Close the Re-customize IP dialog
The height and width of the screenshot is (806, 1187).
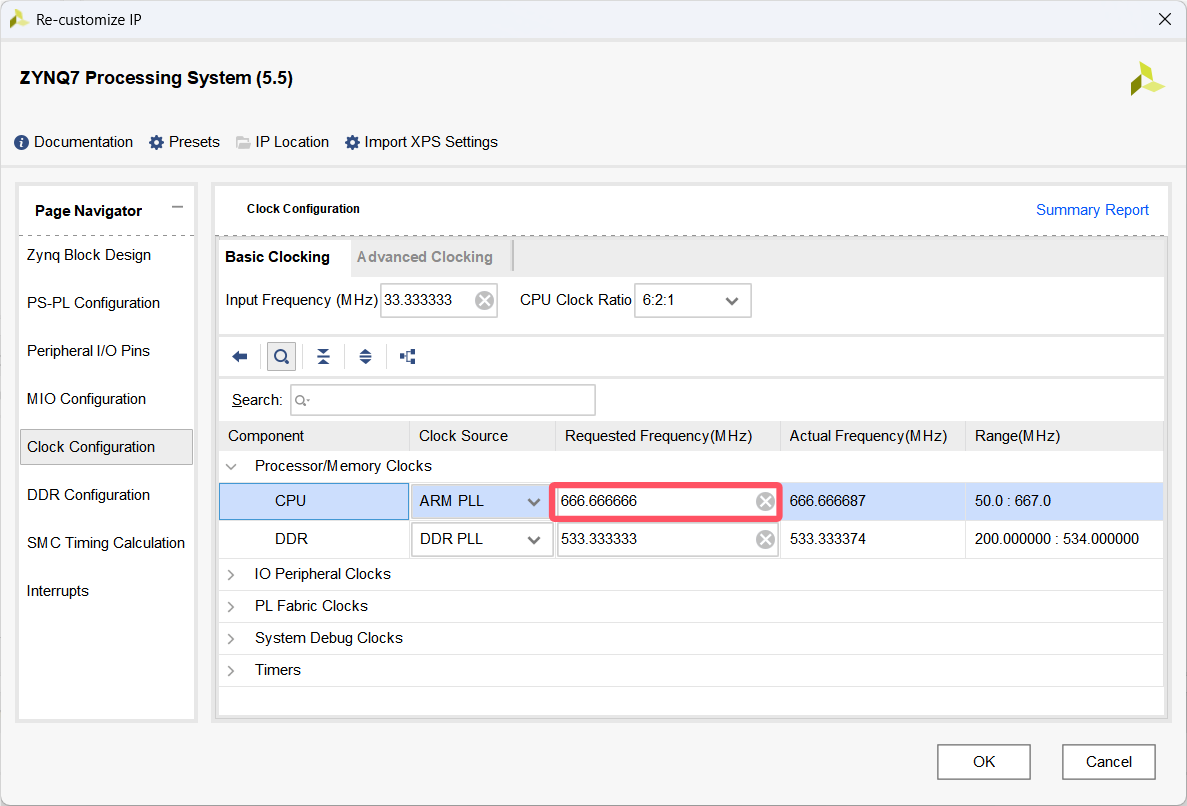pyautogui.click(x=1164, y=19)
